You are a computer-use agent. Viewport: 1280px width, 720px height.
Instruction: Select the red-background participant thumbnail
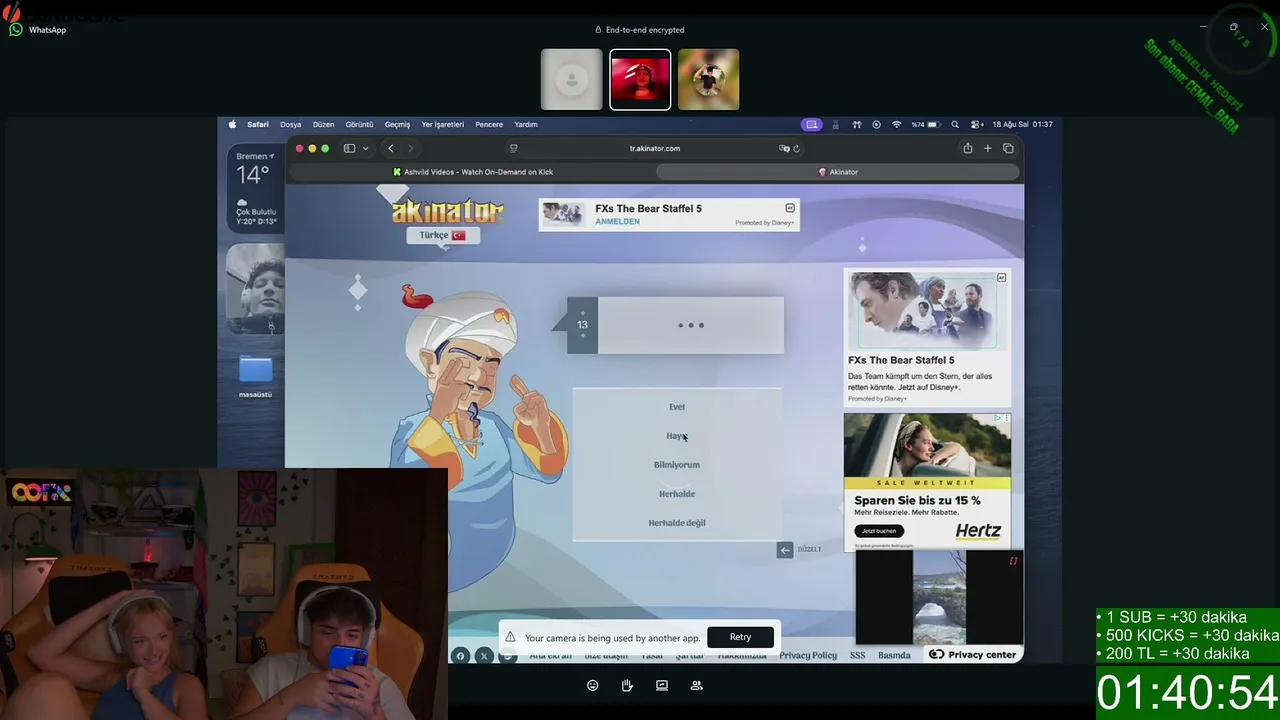click(640, 79)
